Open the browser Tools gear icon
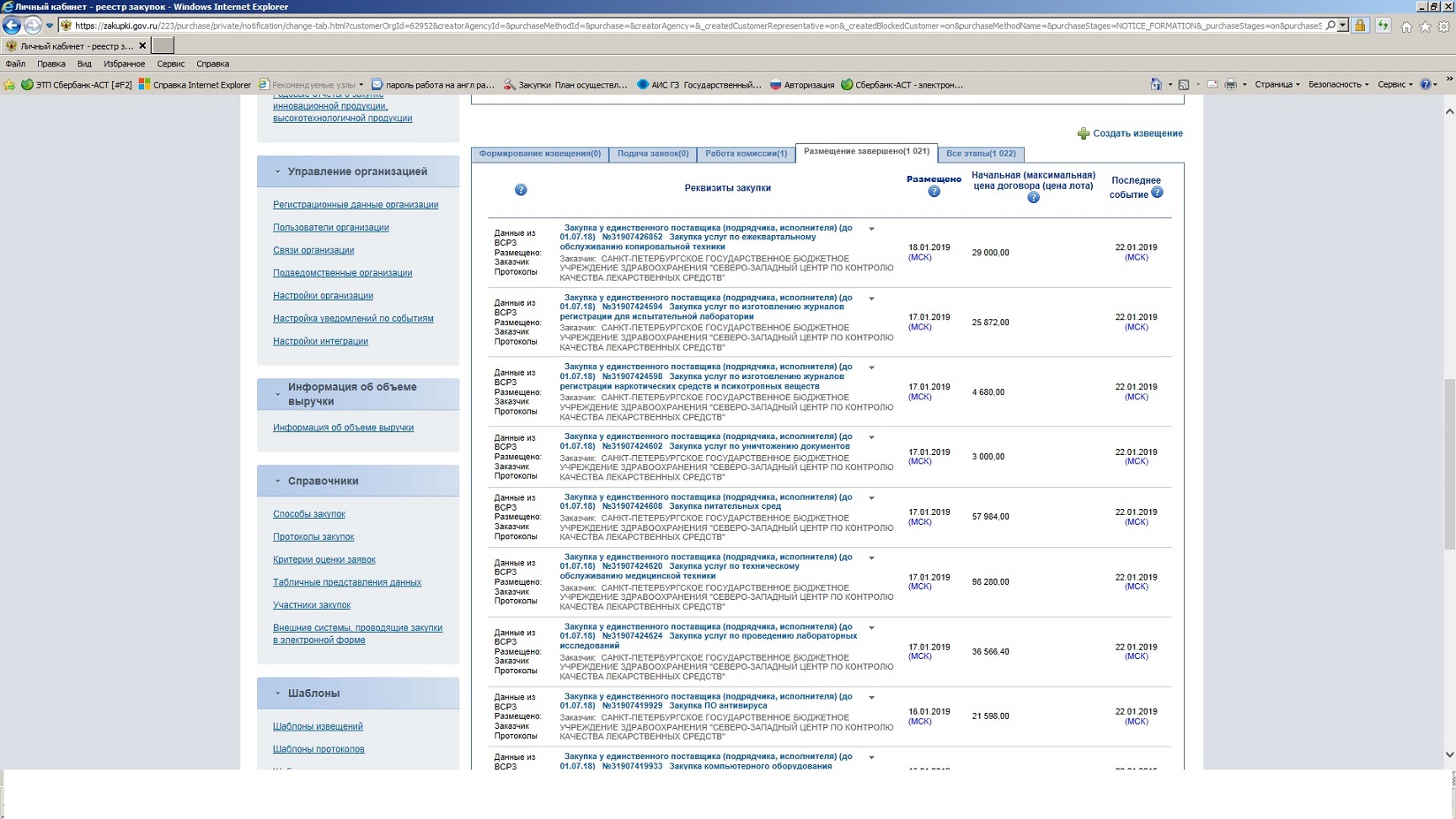Viewport: 1456px width, 819px height. click(1444, 26)
